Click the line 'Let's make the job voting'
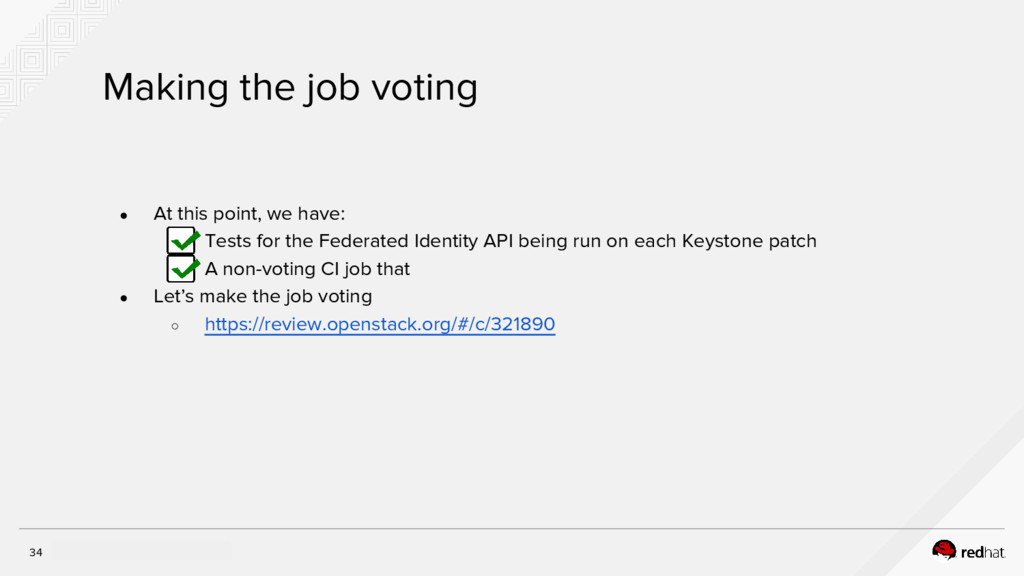 click(262, 297)
